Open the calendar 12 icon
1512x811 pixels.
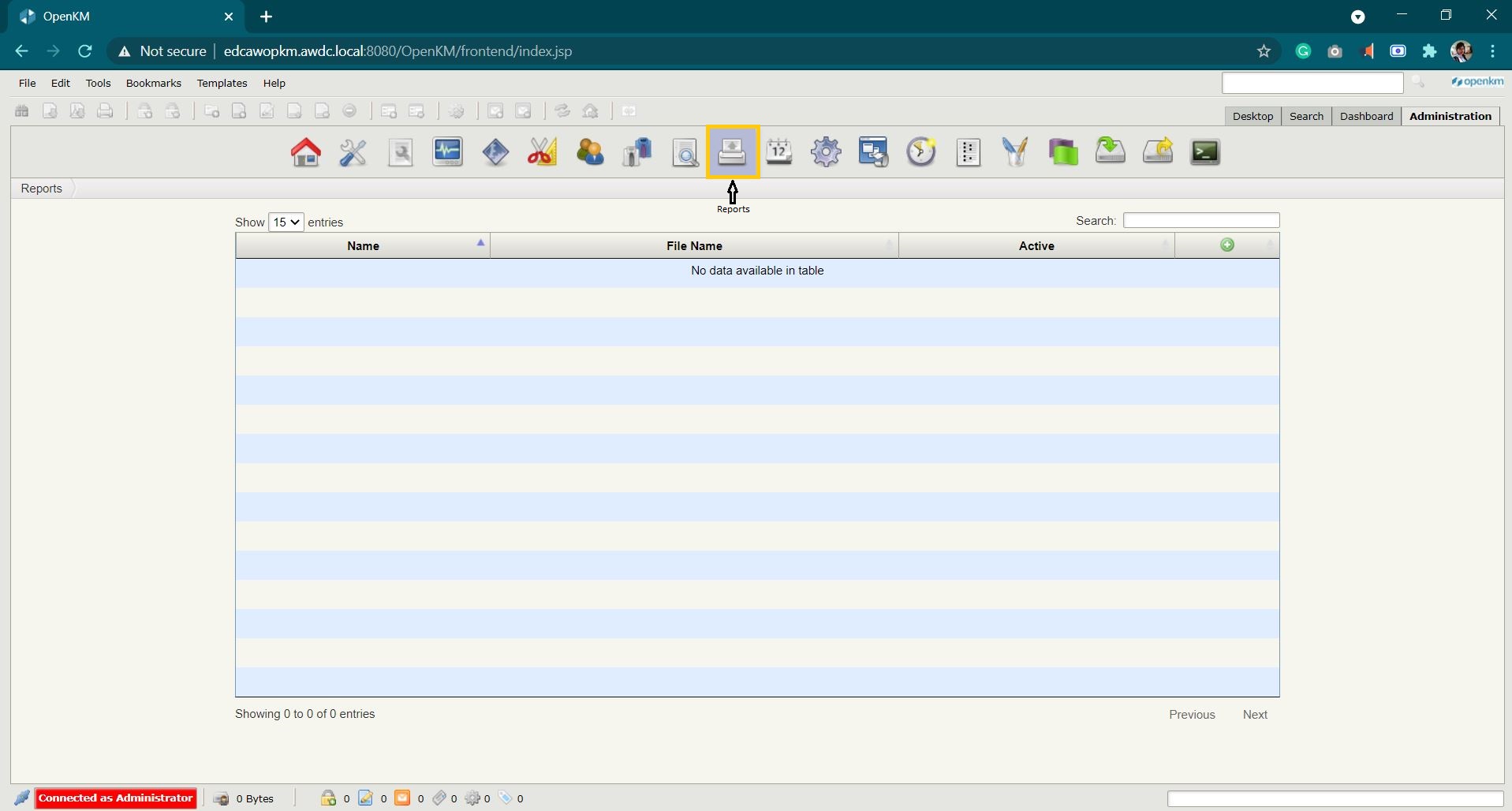coord(779,151)
